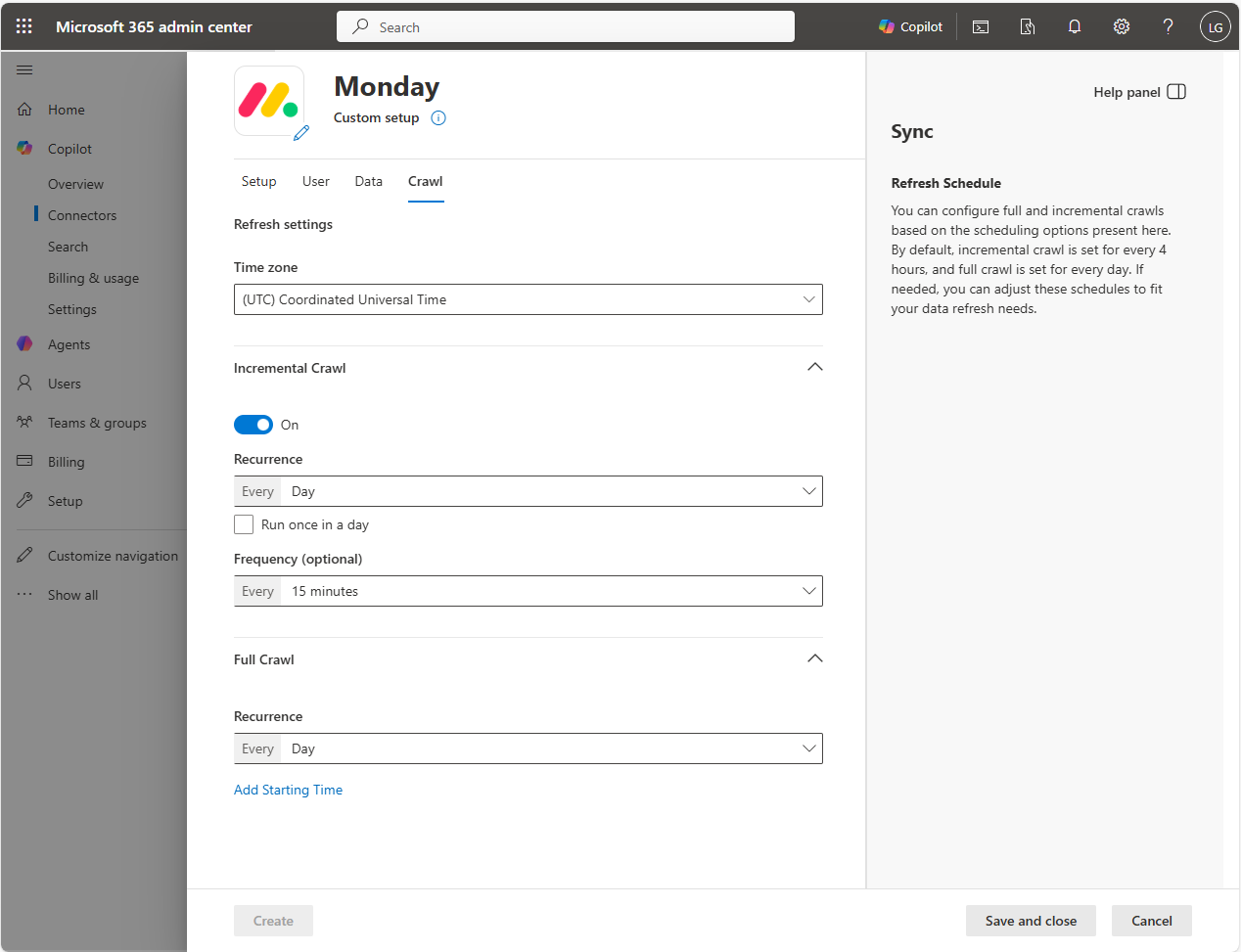Screen dimensions: 1241x952
Task: Click the Billing card icon
Action: click(24, 462)
